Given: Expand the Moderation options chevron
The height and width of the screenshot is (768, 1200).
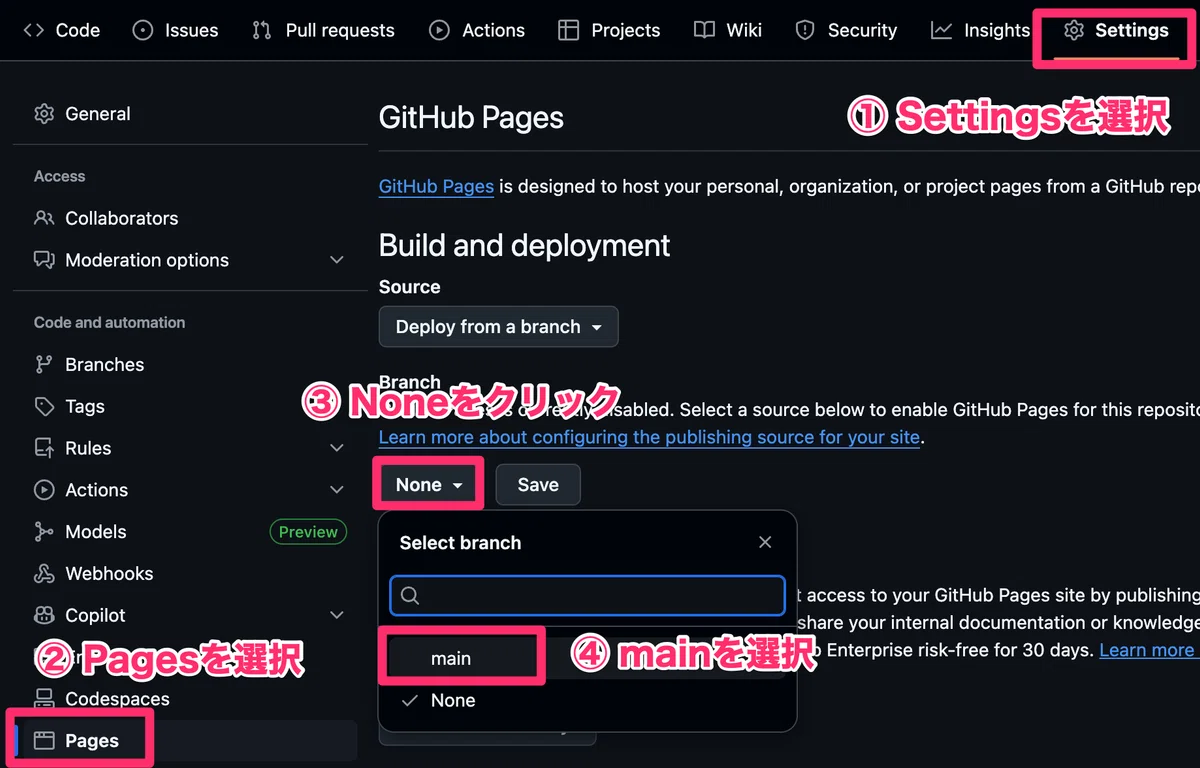Looking at the screenshot, I should click(337, 260).
